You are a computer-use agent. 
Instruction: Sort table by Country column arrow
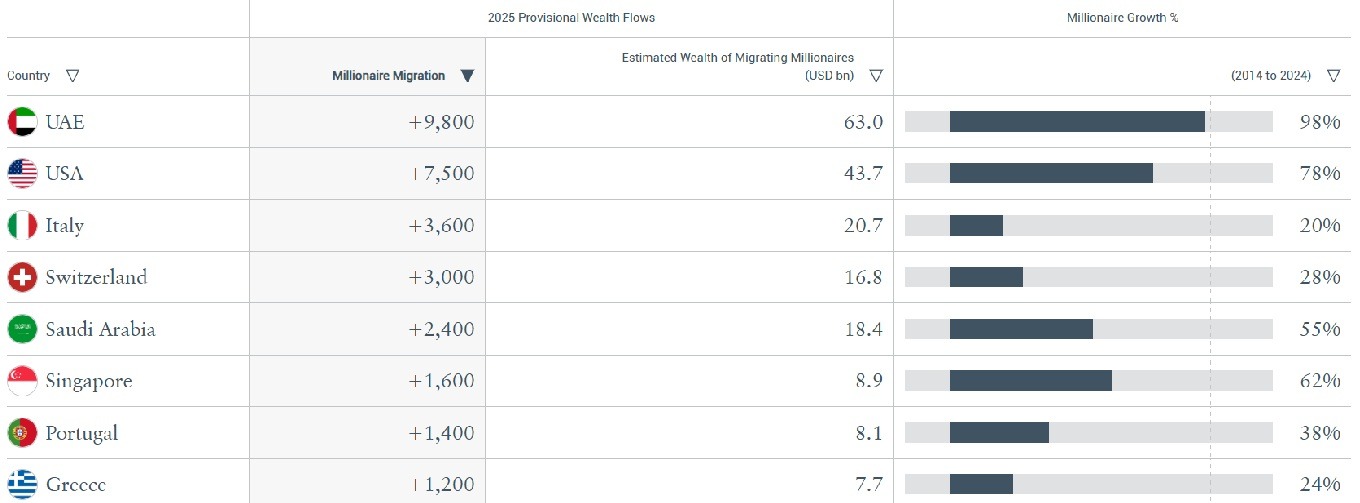(x=72, y=76)
